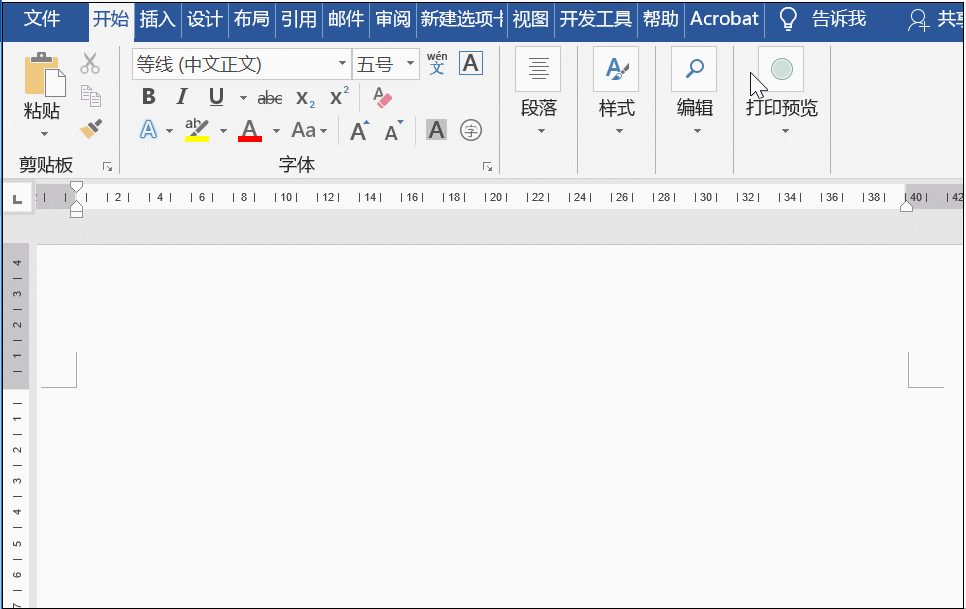
Task: Open the highlight color dropdown arrow
Action: tap(222, 131)
